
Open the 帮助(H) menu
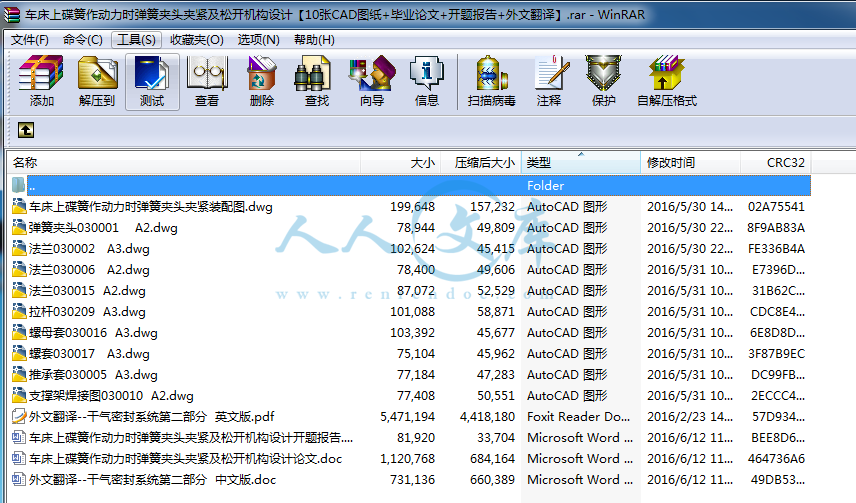[x=314, y=40]
